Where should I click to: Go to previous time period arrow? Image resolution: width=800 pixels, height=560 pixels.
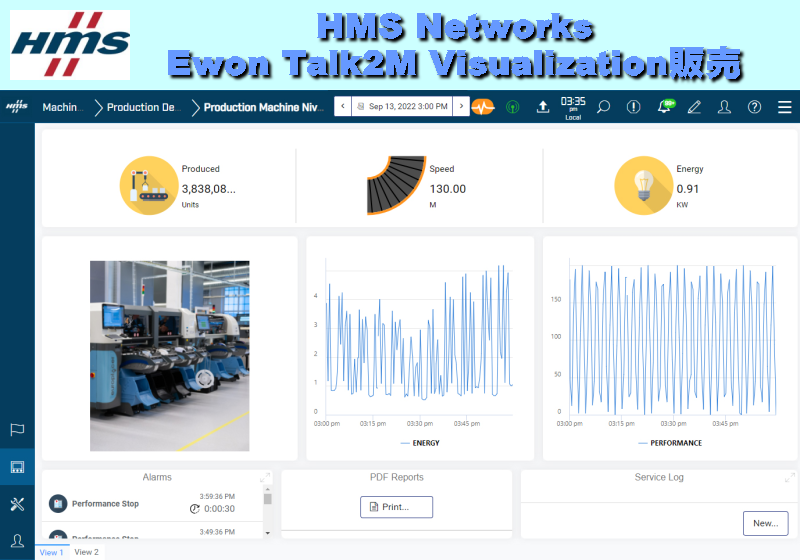(343, 106)
